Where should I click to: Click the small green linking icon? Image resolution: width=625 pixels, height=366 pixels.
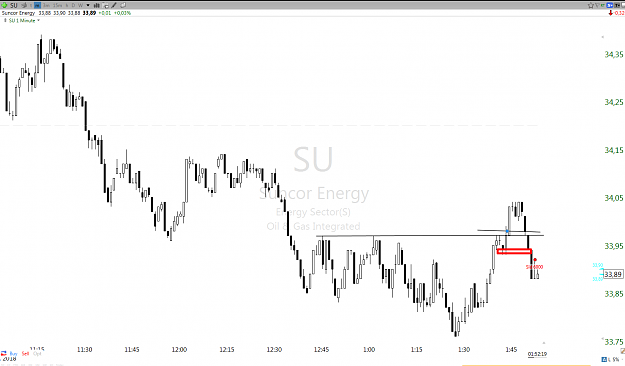click(603, 6)
